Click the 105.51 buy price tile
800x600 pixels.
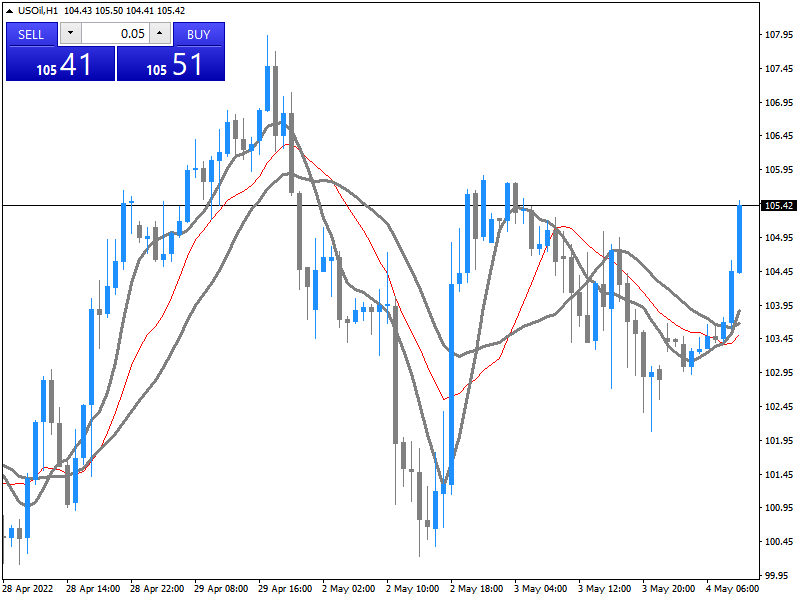tap(171, 65)
